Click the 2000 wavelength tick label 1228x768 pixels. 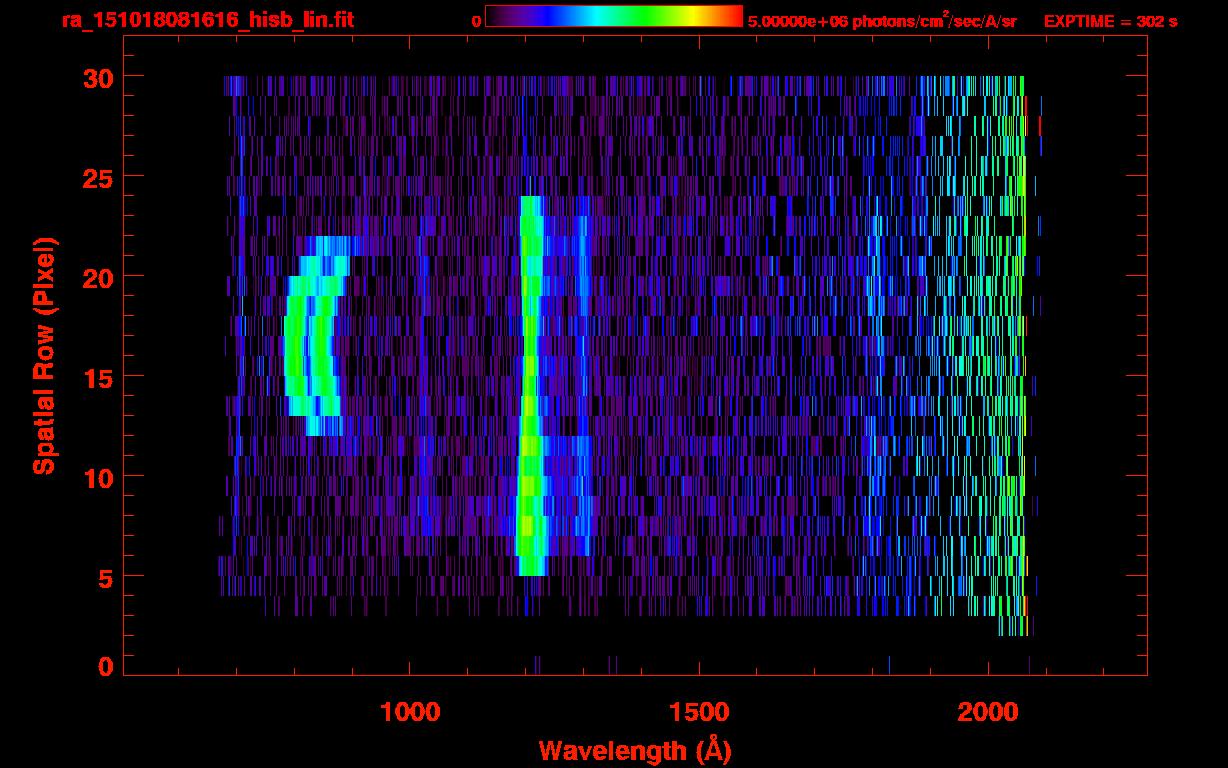coord(988,712)
